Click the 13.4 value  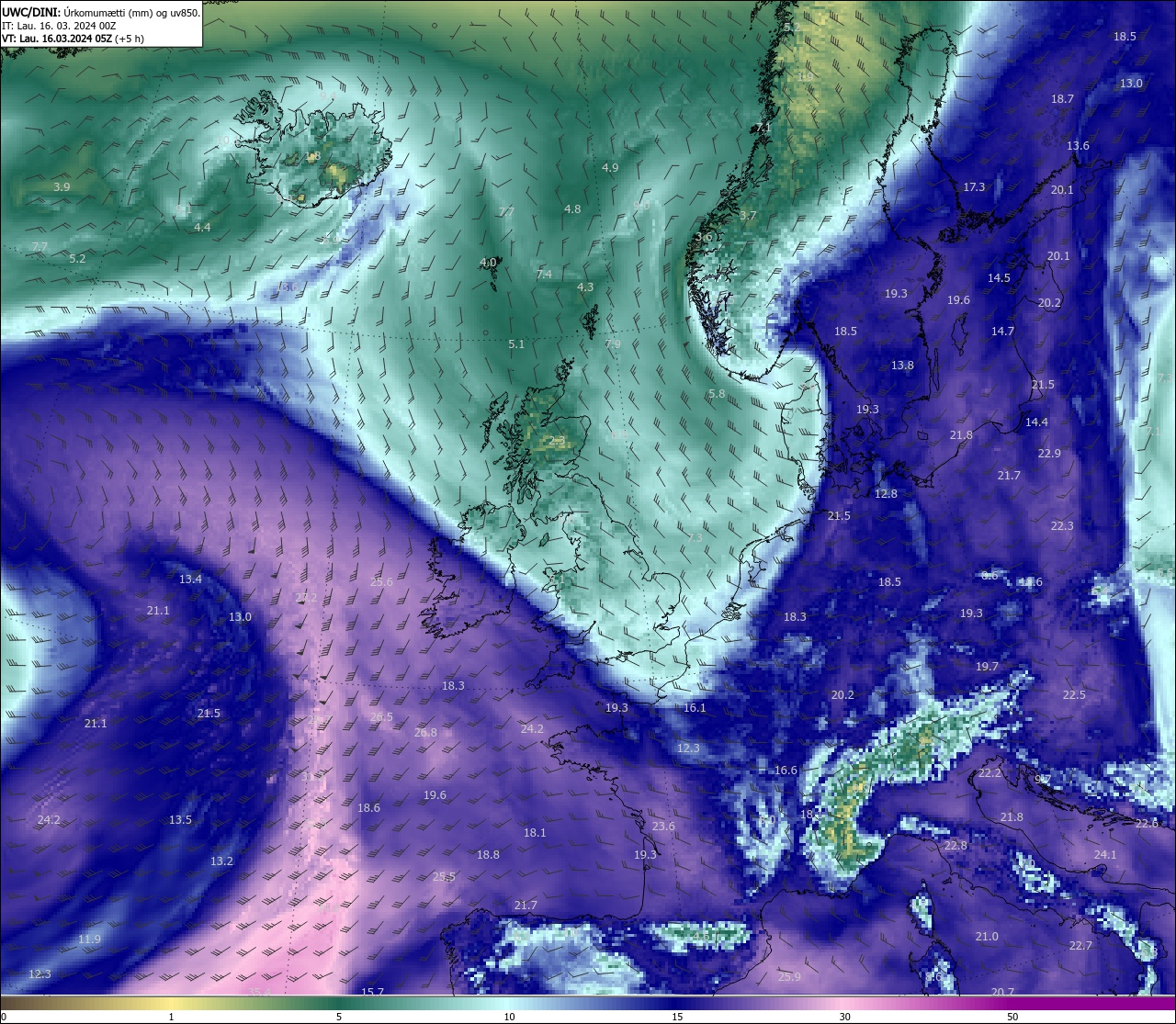(190, 580)
